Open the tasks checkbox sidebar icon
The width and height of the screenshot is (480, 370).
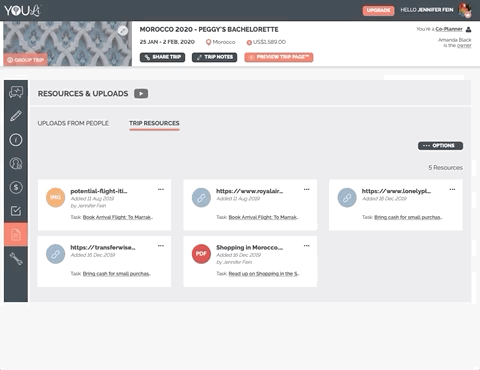point(16,211)
